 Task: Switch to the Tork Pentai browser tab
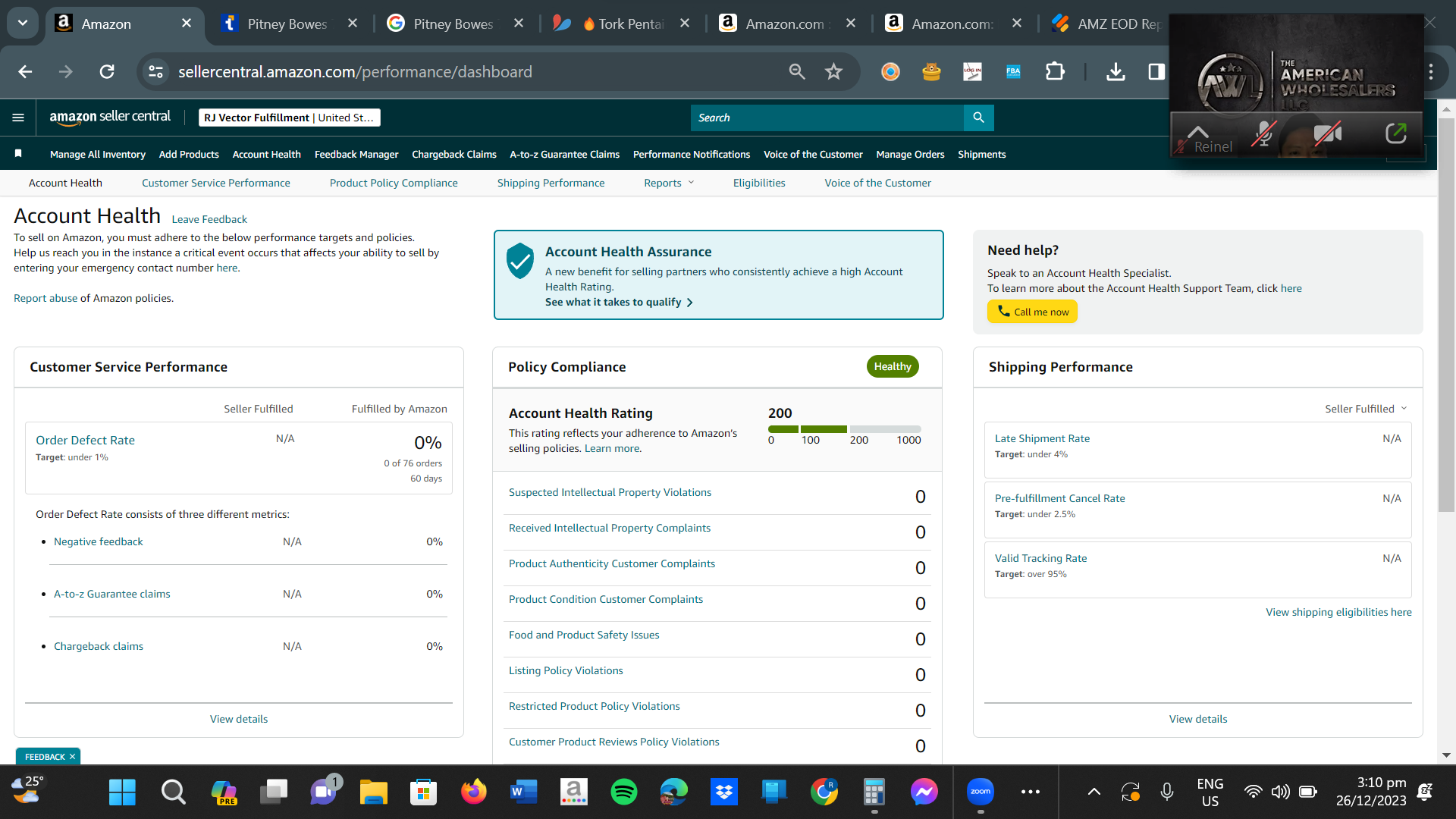[x=622, y=24]
